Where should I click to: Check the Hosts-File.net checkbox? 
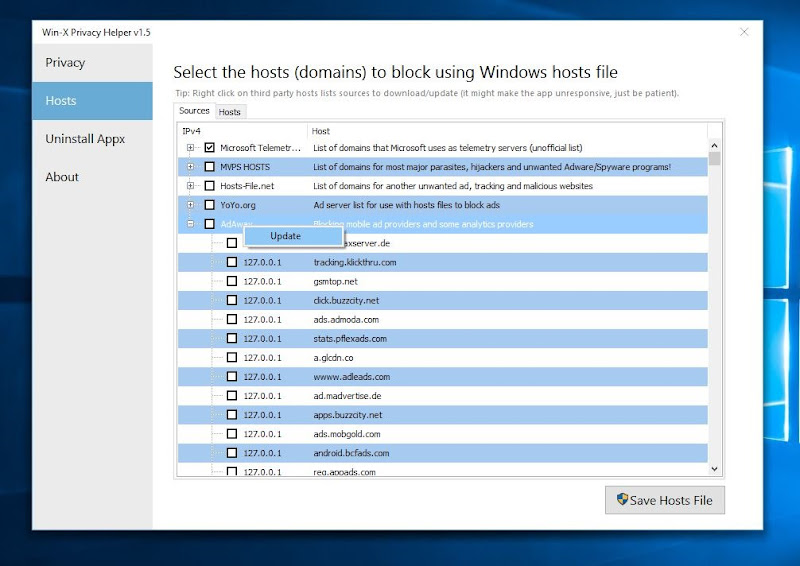click(x=209, y=186)
